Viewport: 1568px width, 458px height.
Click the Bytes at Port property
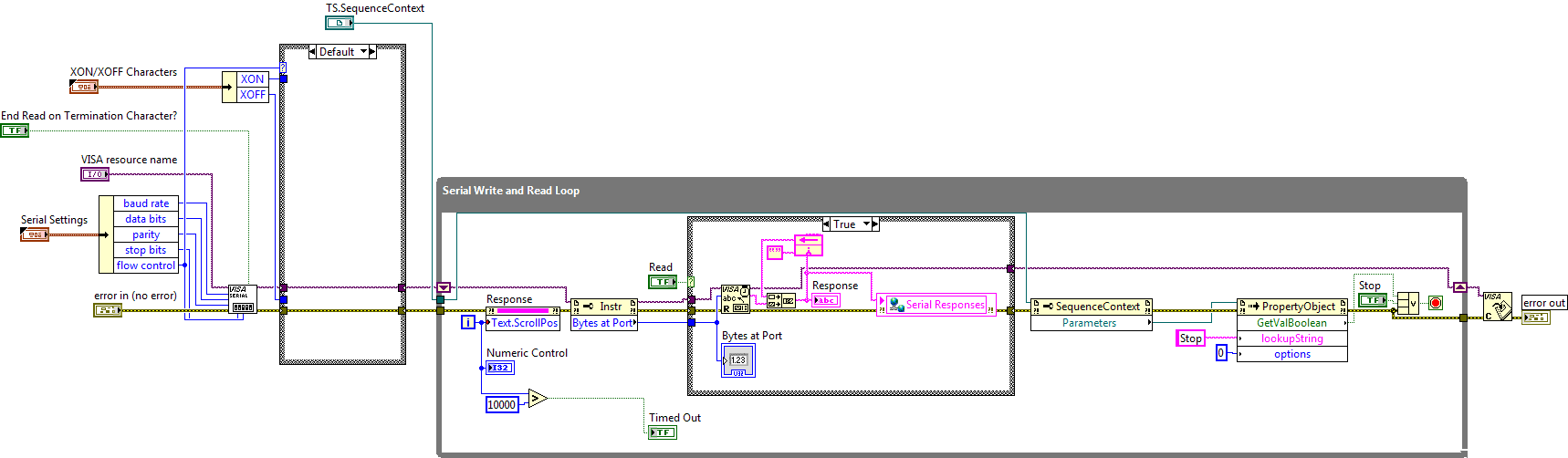coord(604,323)
